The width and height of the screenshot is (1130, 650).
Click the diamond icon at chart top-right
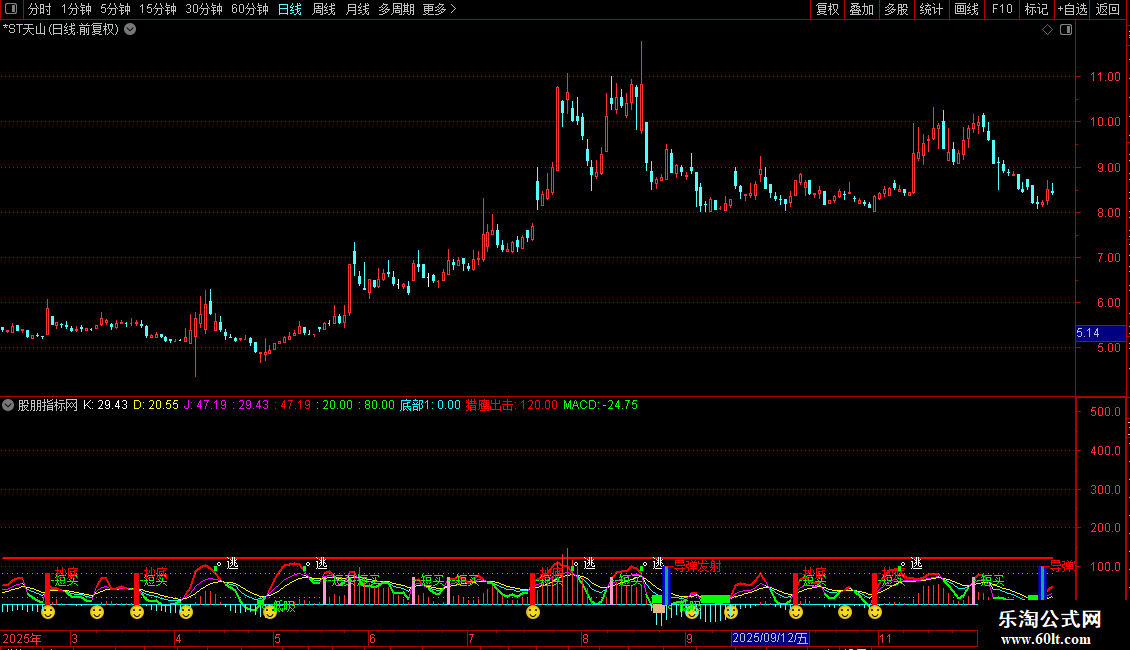(x=1048, y=30)
